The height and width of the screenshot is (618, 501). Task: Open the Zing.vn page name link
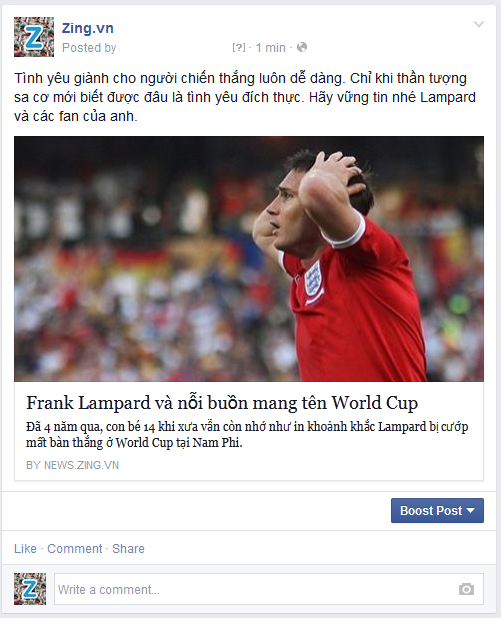tap(88, 28)
